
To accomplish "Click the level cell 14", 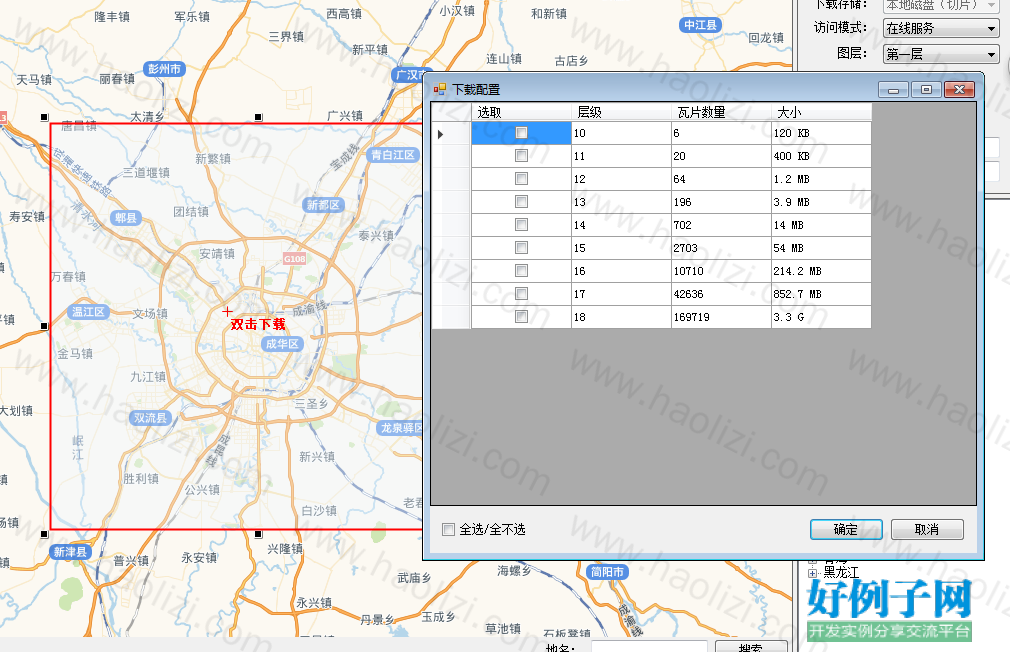I will coord(621,225).
